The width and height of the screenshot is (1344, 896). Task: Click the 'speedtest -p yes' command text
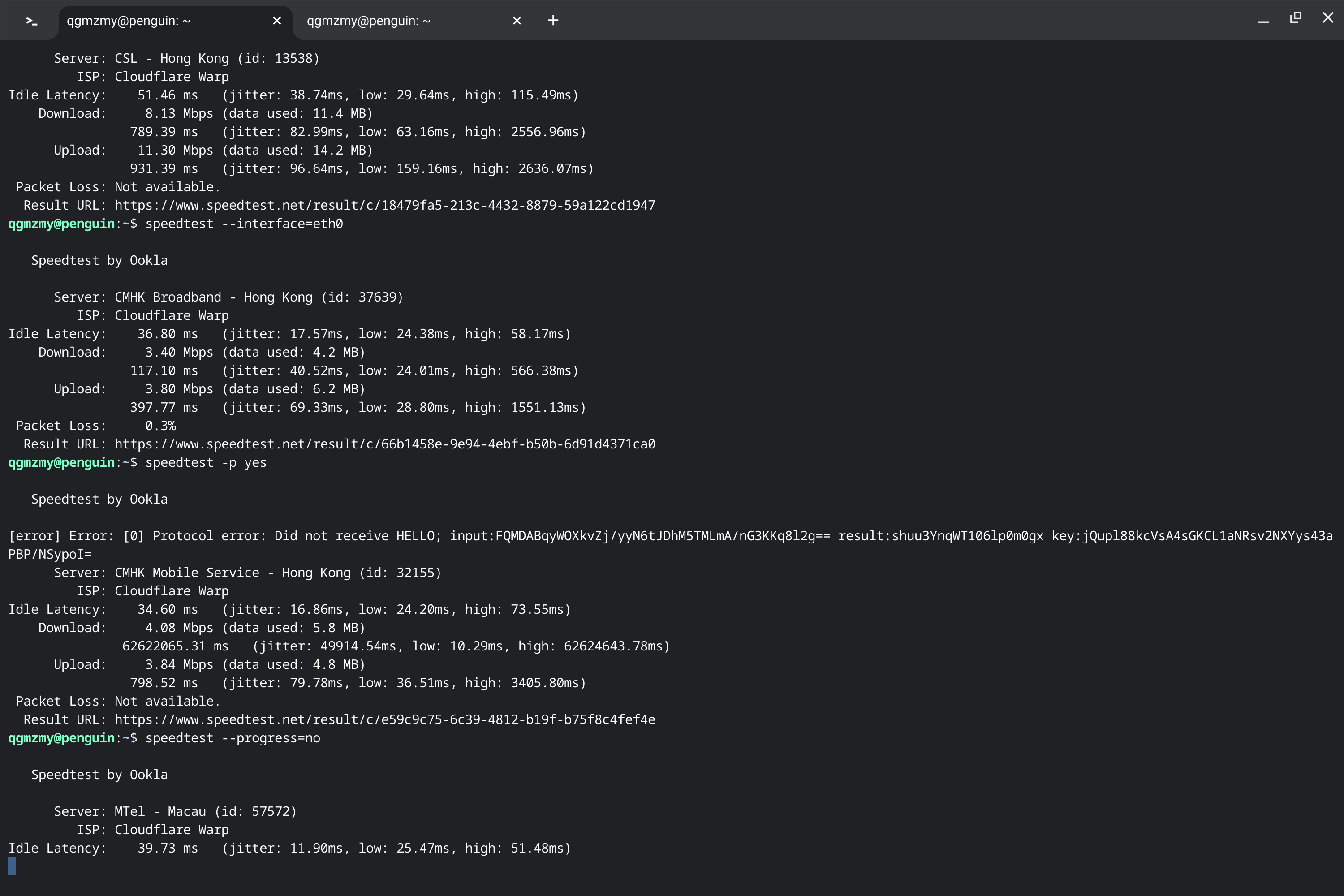(206, 462)
